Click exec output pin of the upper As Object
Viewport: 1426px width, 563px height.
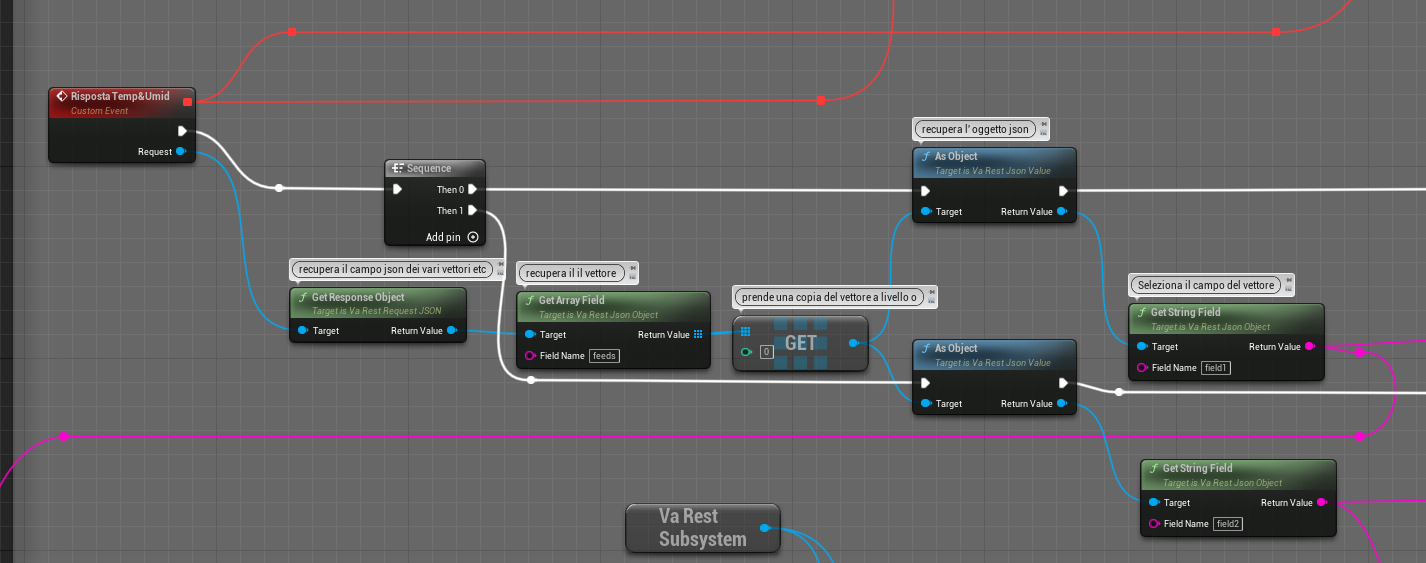1064,190
